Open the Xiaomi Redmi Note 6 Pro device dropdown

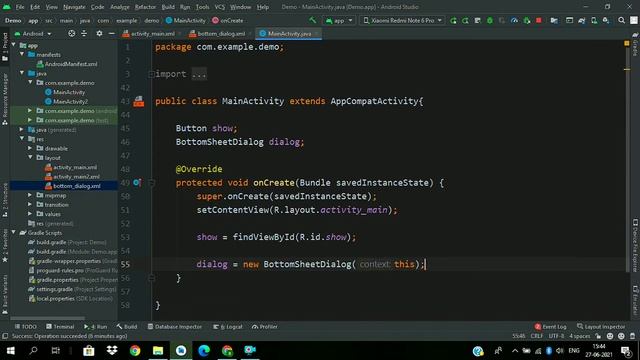pos(402,20)
